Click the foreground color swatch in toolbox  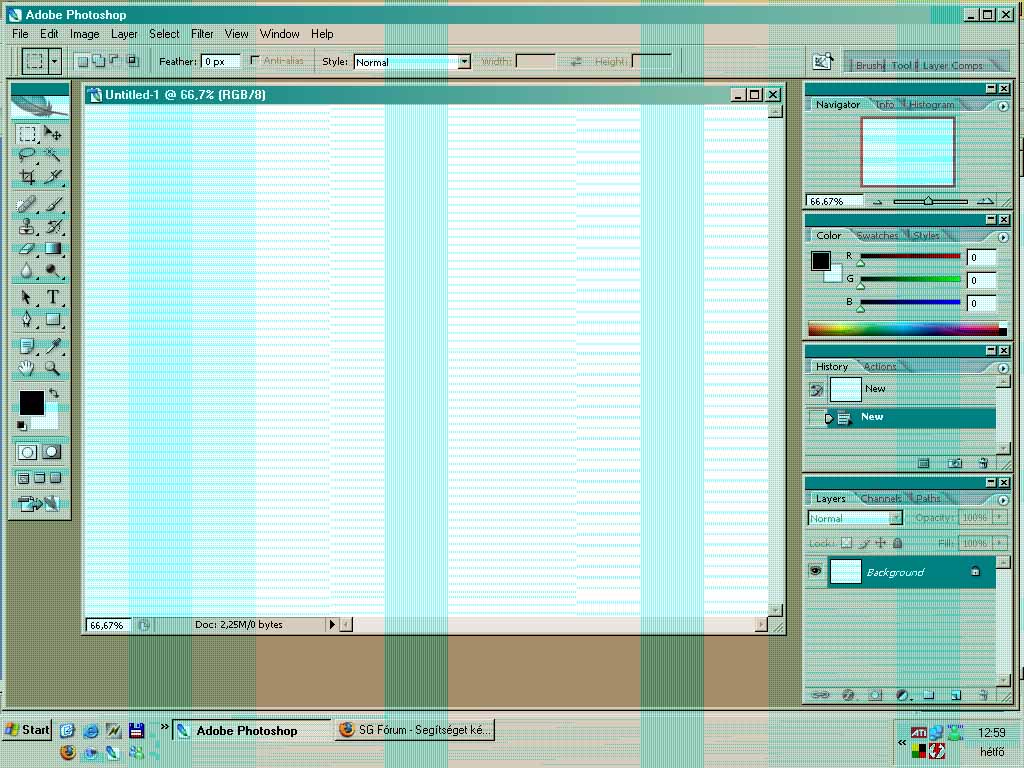[x=31, y=402]
